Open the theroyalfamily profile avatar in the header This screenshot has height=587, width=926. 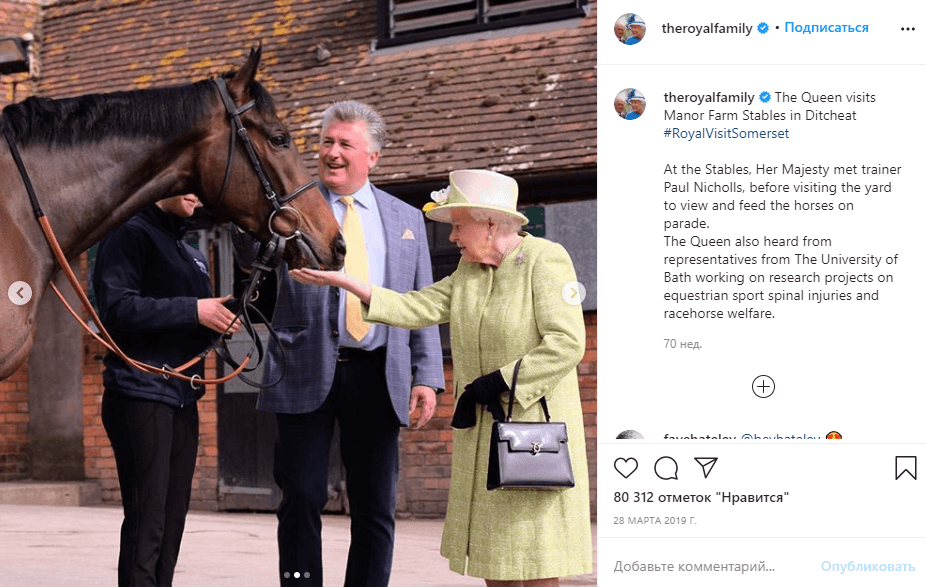click(x=630, y=28)
